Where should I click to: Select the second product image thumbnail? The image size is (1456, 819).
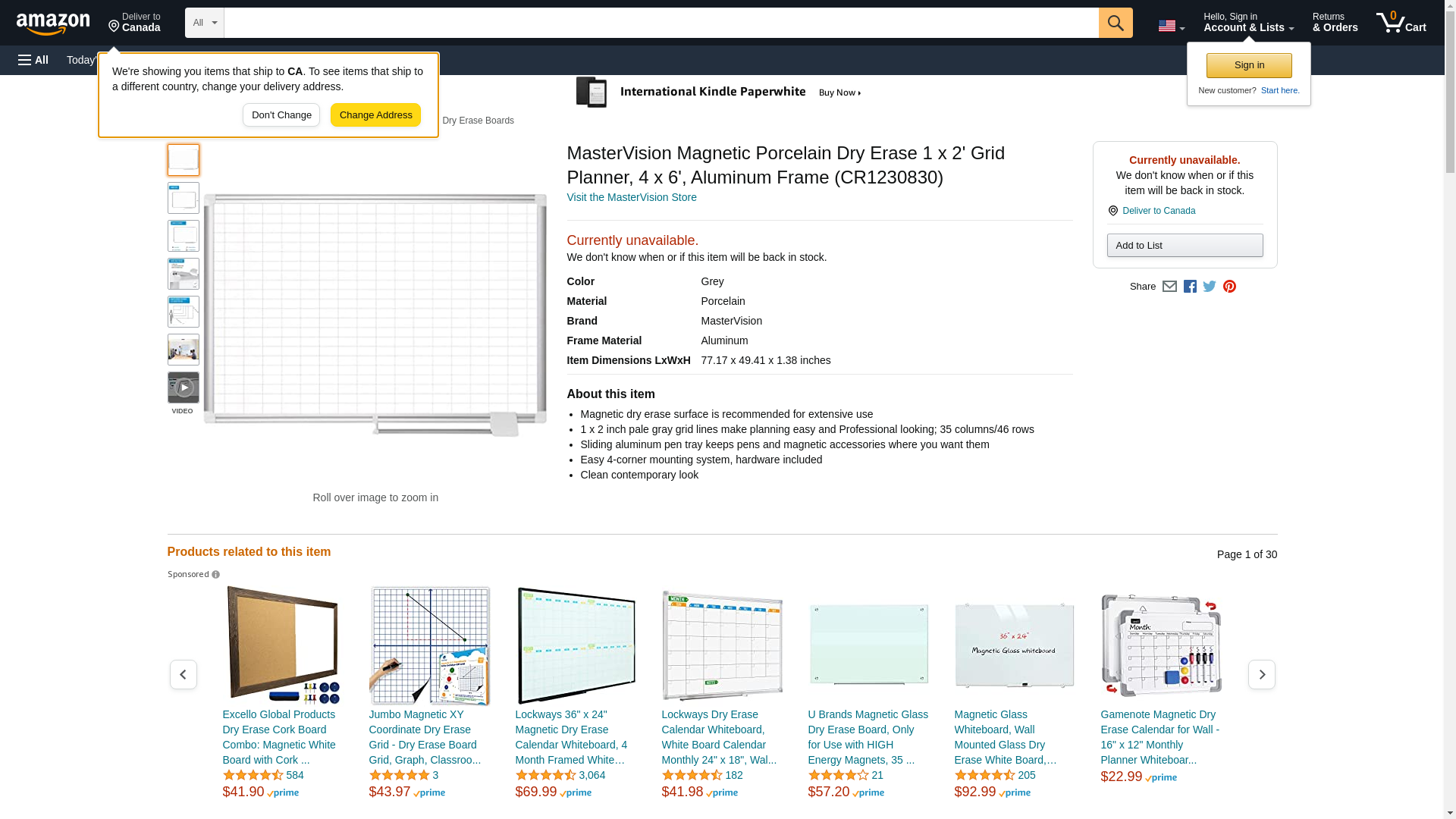click(184, 198)
